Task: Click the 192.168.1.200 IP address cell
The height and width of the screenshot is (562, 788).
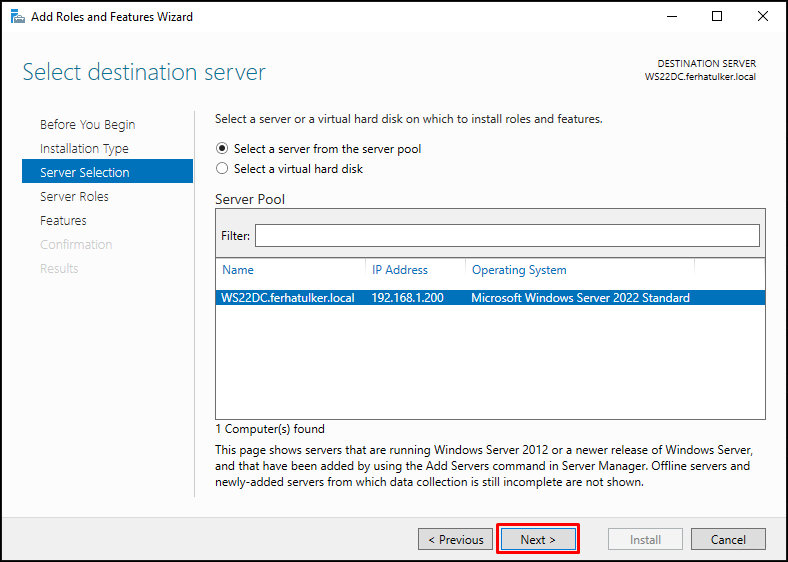Action: tap(407, 298)
